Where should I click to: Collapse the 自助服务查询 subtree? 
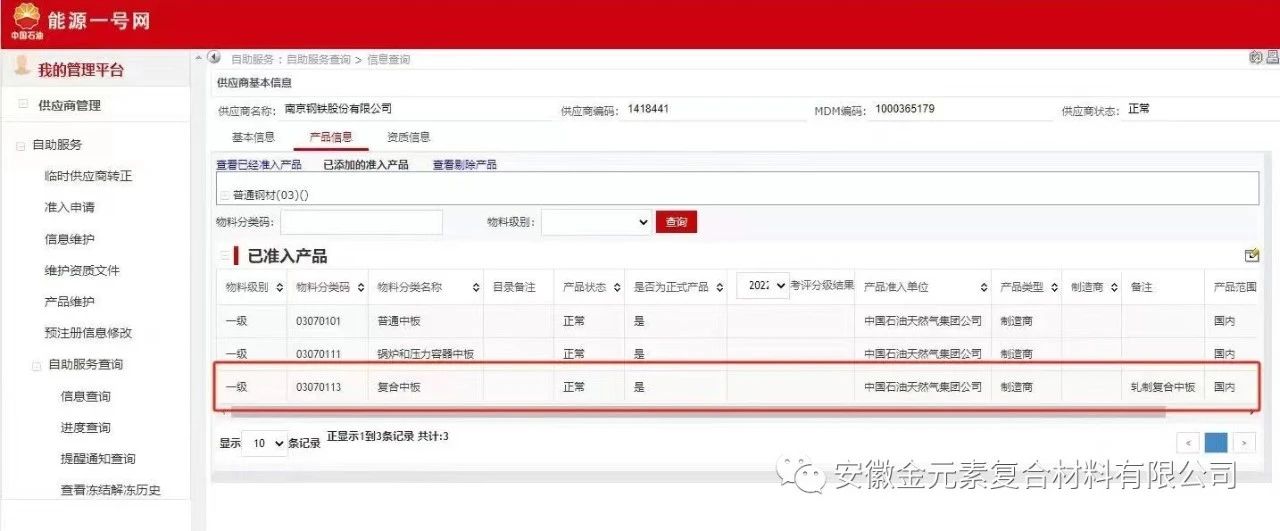click(x=37, y=366)
